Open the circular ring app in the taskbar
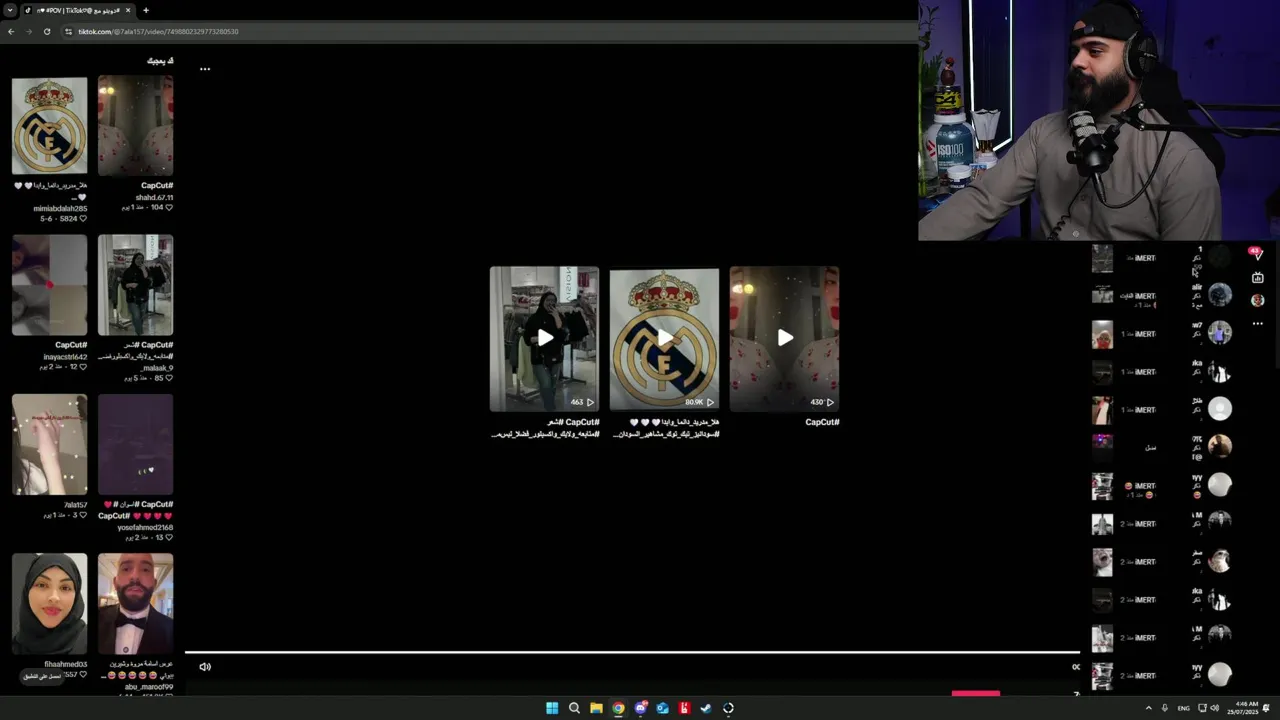The image size is (1280, 720). (728, 708)
